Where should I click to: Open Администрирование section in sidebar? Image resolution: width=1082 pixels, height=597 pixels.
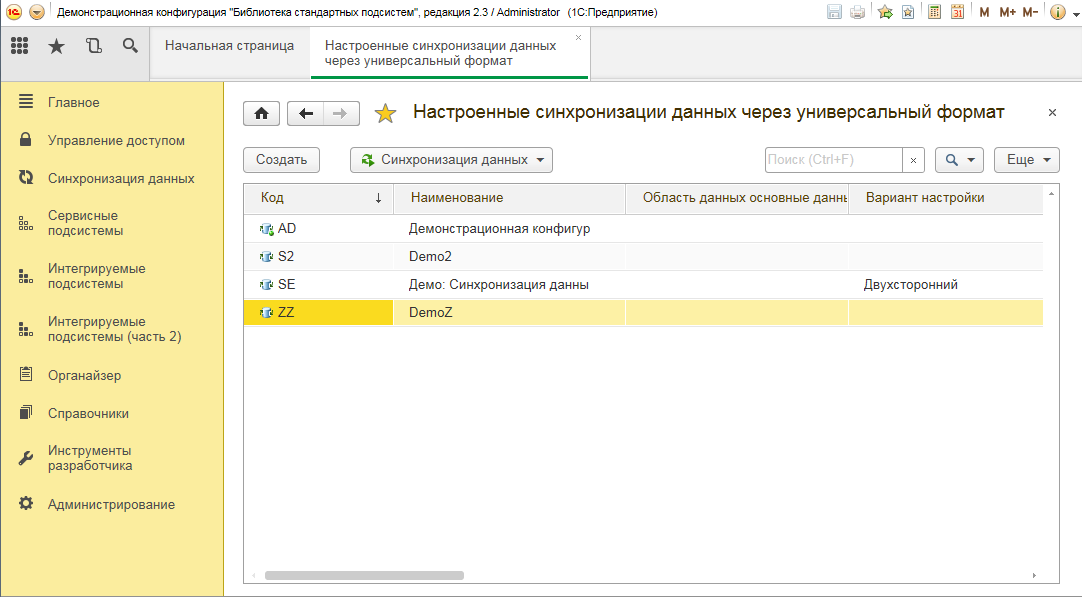pos(111,505)
